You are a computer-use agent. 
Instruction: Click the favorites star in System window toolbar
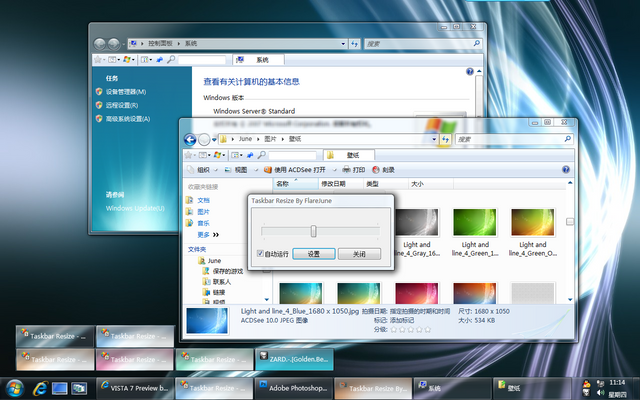(98, 60)
